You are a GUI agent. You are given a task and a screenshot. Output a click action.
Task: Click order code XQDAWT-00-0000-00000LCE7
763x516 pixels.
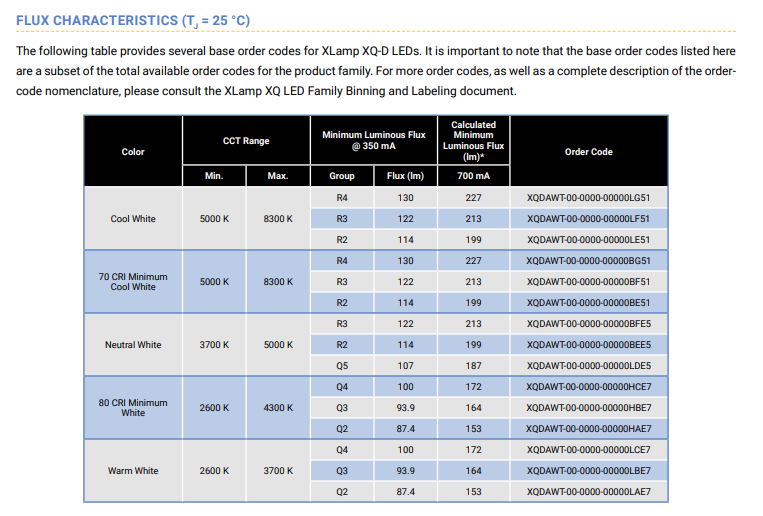[588, 450]
